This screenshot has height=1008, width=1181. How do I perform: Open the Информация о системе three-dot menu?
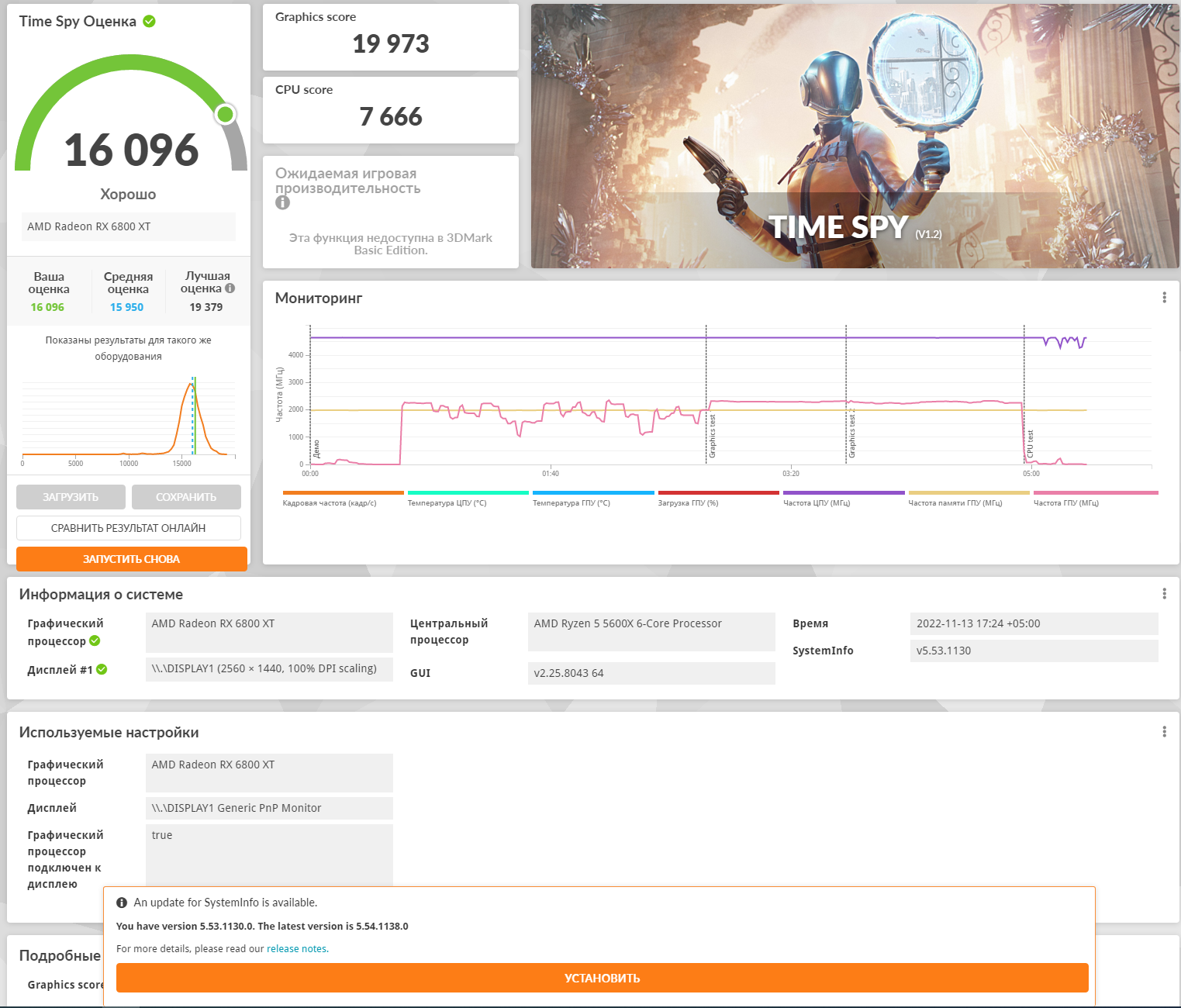[x=1164, y=594]
